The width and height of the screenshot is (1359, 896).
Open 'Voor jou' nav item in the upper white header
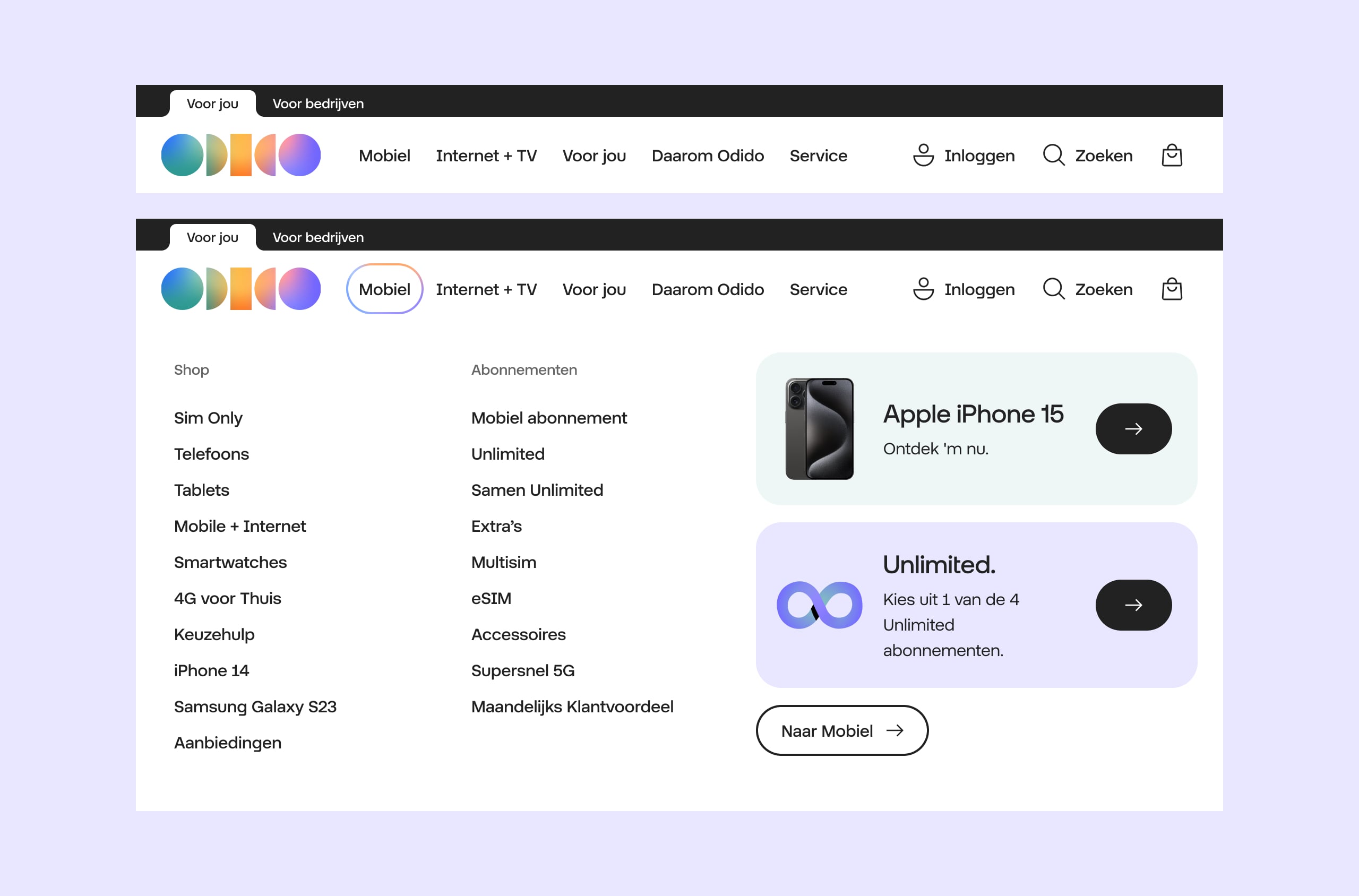pyautogui.click(x=595, y=156)
